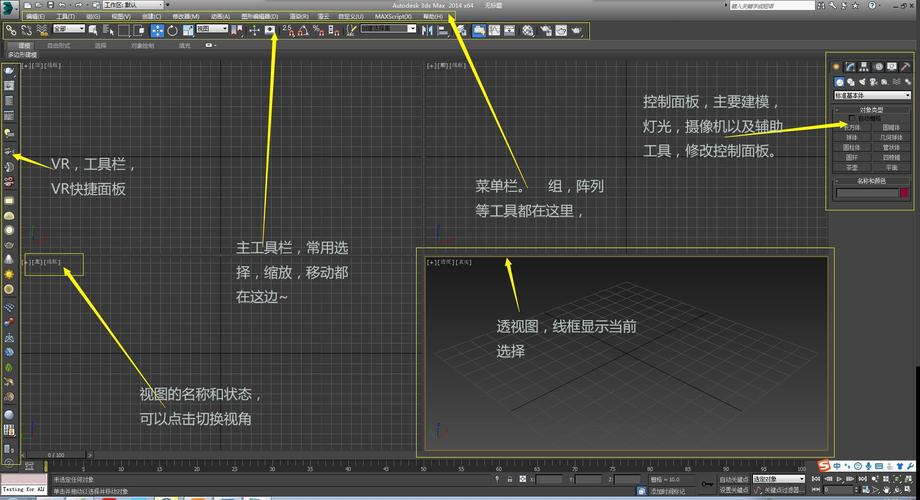Open the Utilities panel hammer icon
Screen dimensions: 920x500
[x=904, y=66]
